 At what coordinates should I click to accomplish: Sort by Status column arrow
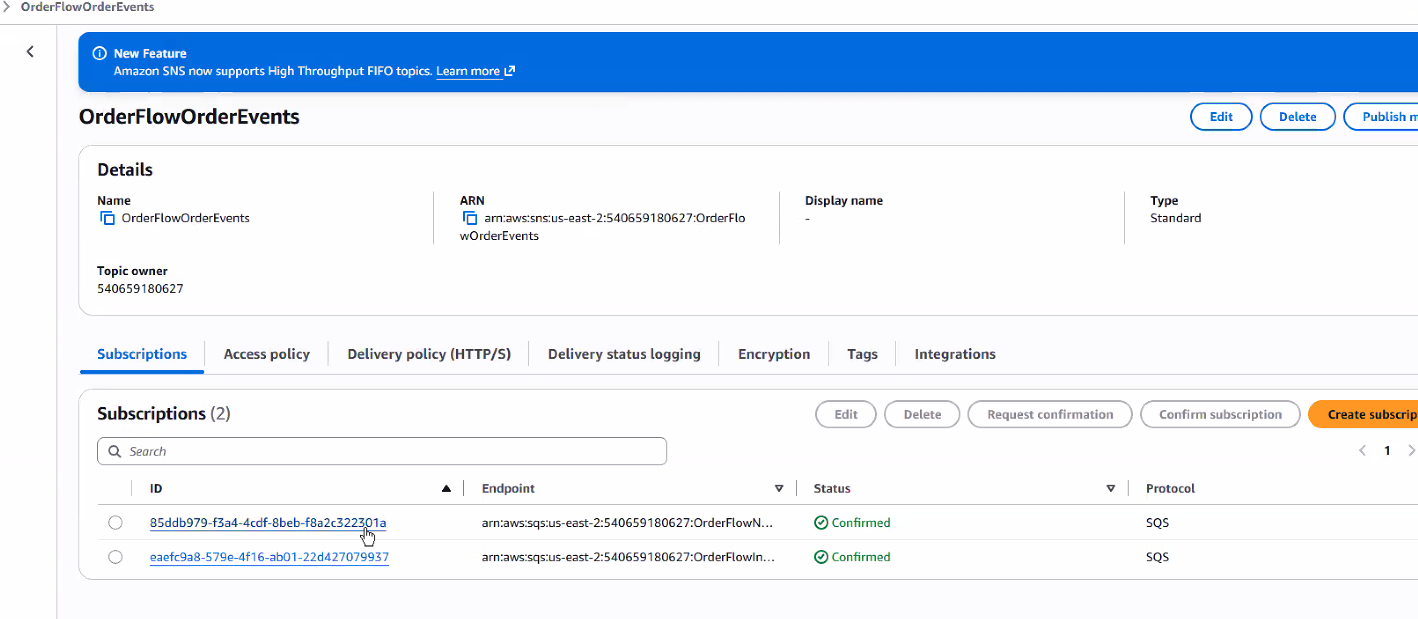[1111, 489]
